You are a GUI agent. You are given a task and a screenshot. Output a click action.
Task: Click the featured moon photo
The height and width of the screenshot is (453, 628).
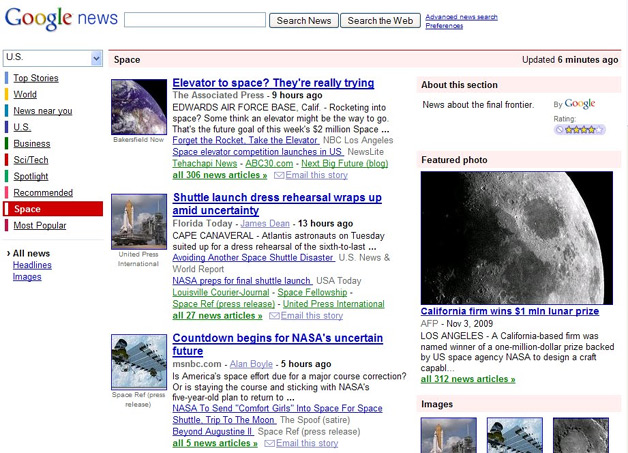point(516,237)
